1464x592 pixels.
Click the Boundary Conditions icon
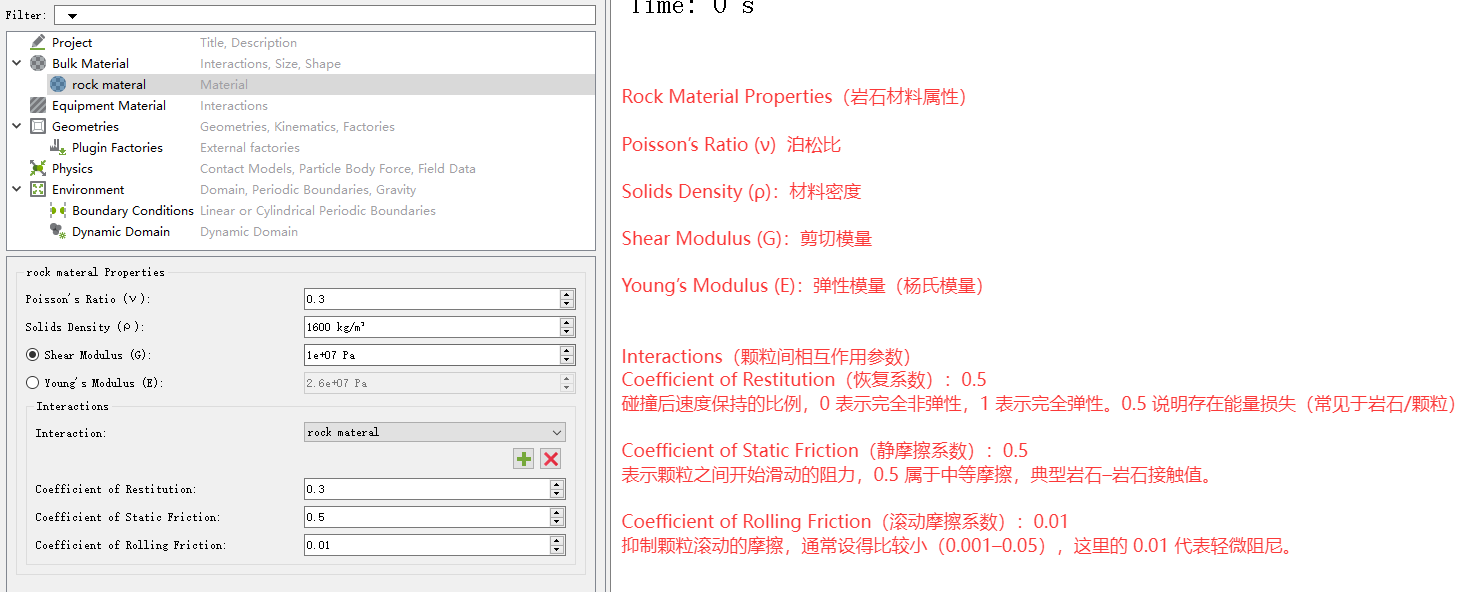coord(58,210)
